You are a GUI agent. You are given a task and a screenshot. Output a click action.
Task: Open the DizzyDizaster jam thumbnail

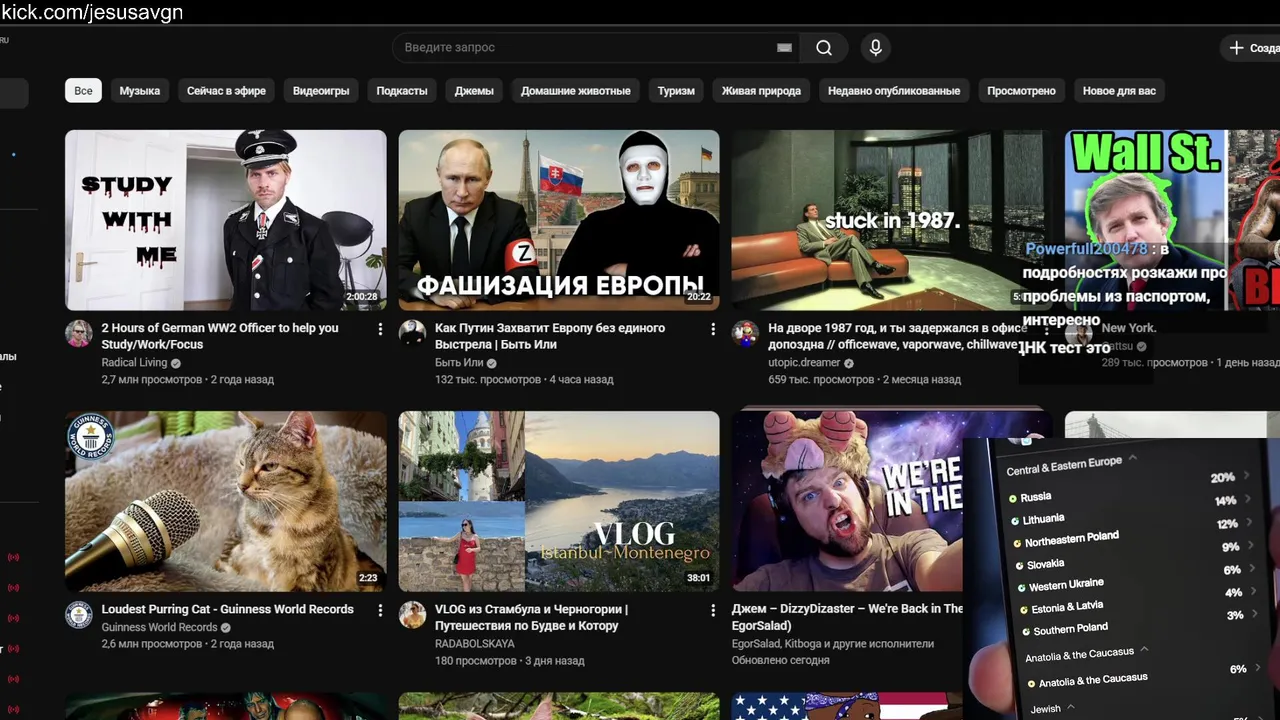[848, 501]
